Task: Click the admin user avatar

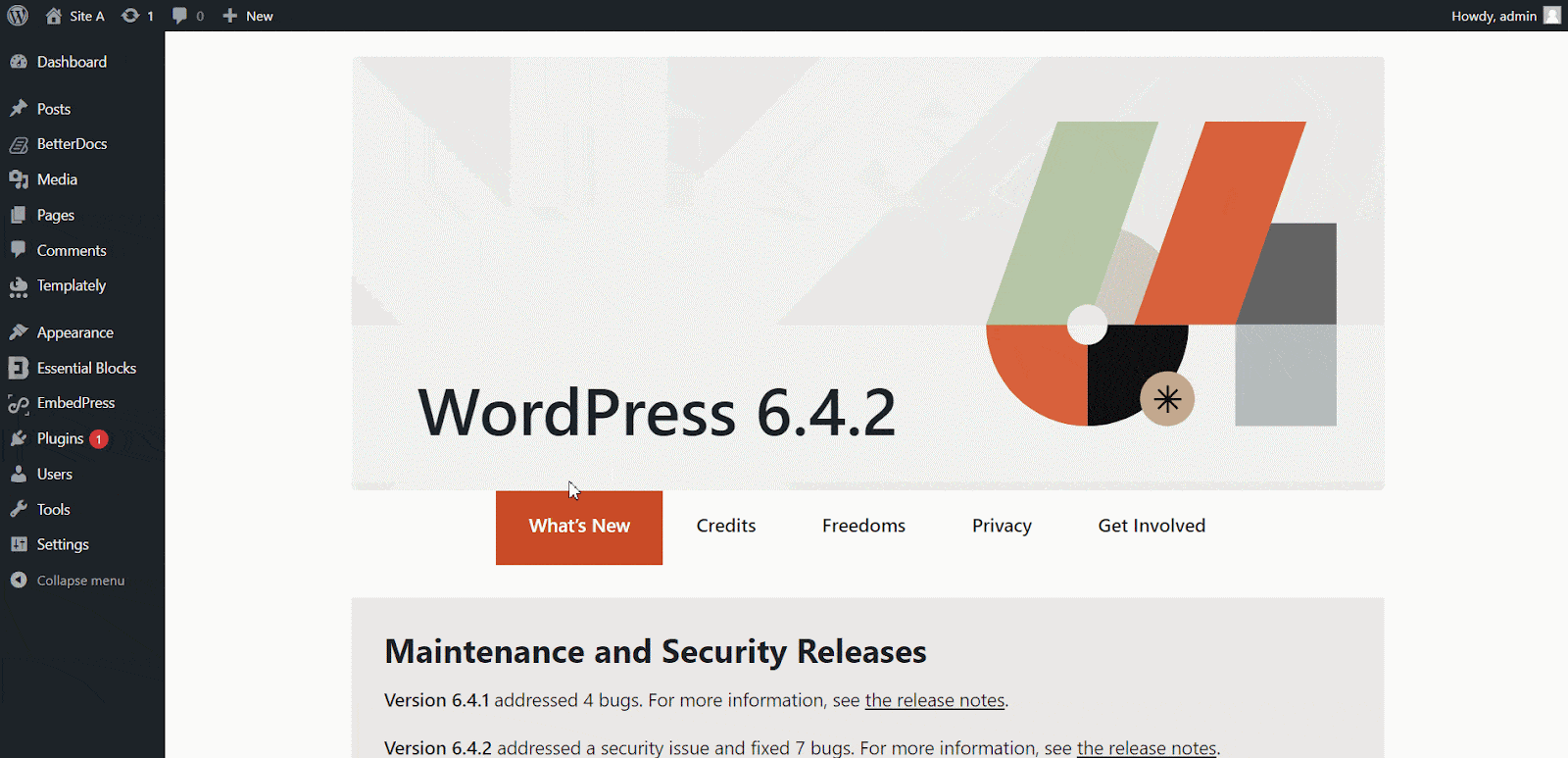Action: pyautogui.click(x=1551, y=16)
